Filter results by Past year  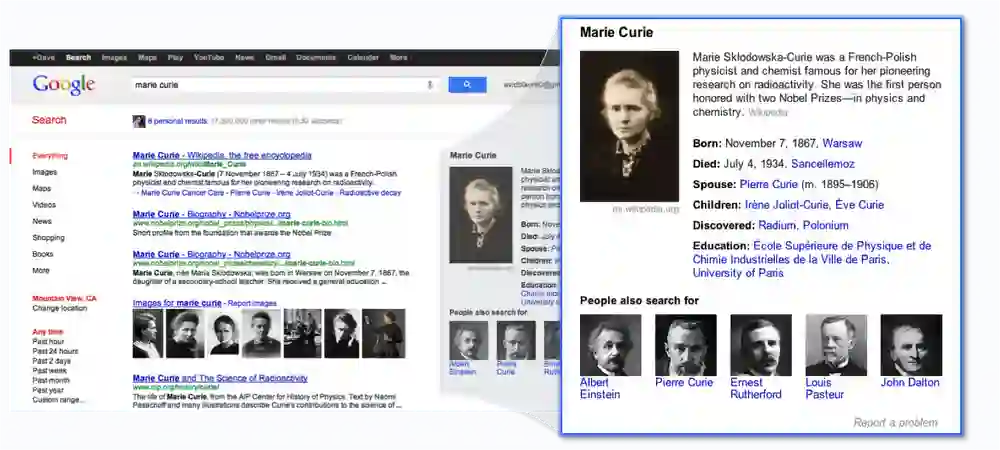(x=48, y=390)
